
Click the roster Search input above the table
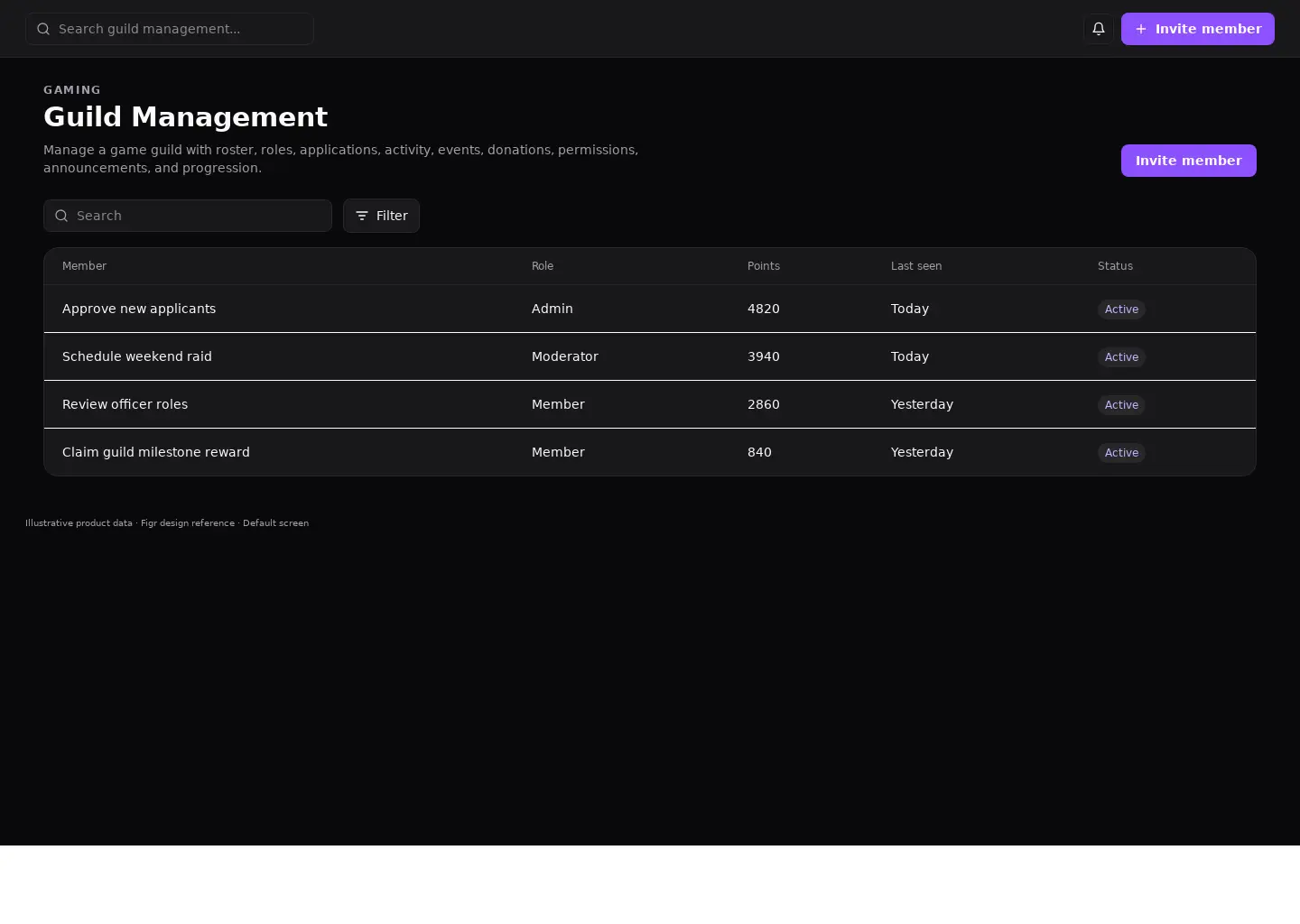tap(188, 216)
